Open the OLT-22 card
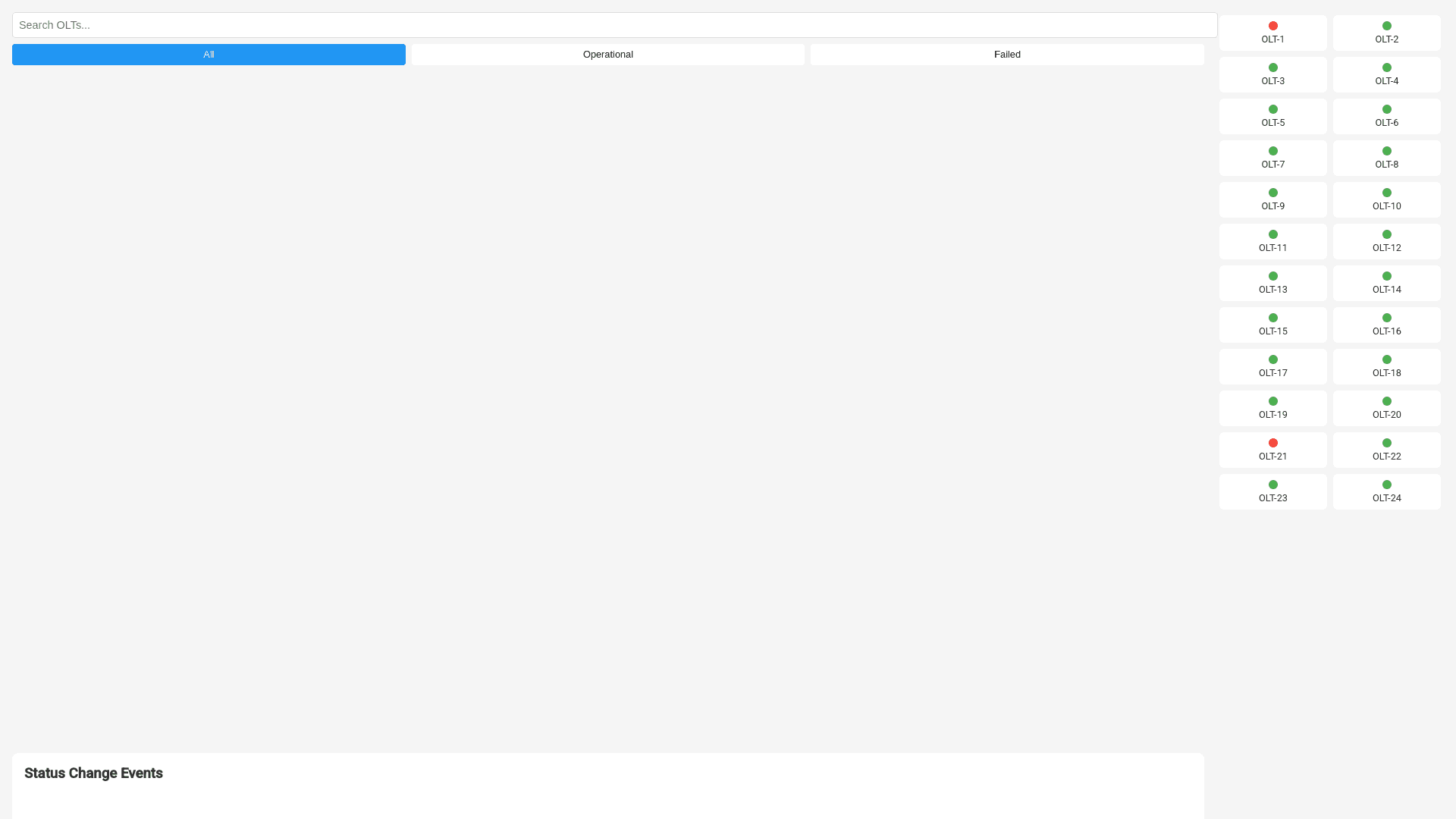Viewport: 1456px width, 819px height. click(1386, 451)
